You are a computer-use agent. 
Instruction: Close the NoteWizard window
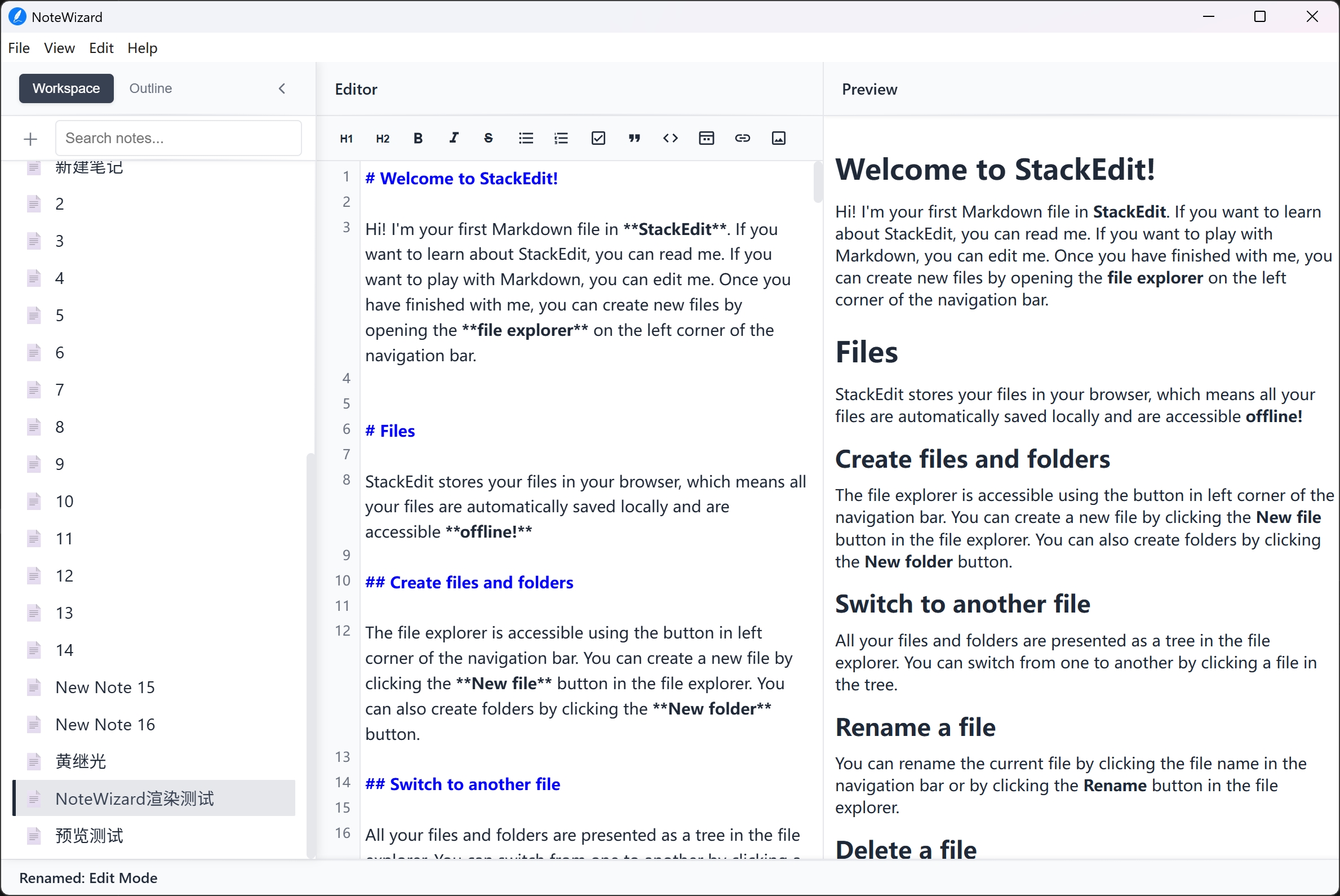tap(1312, 16)
